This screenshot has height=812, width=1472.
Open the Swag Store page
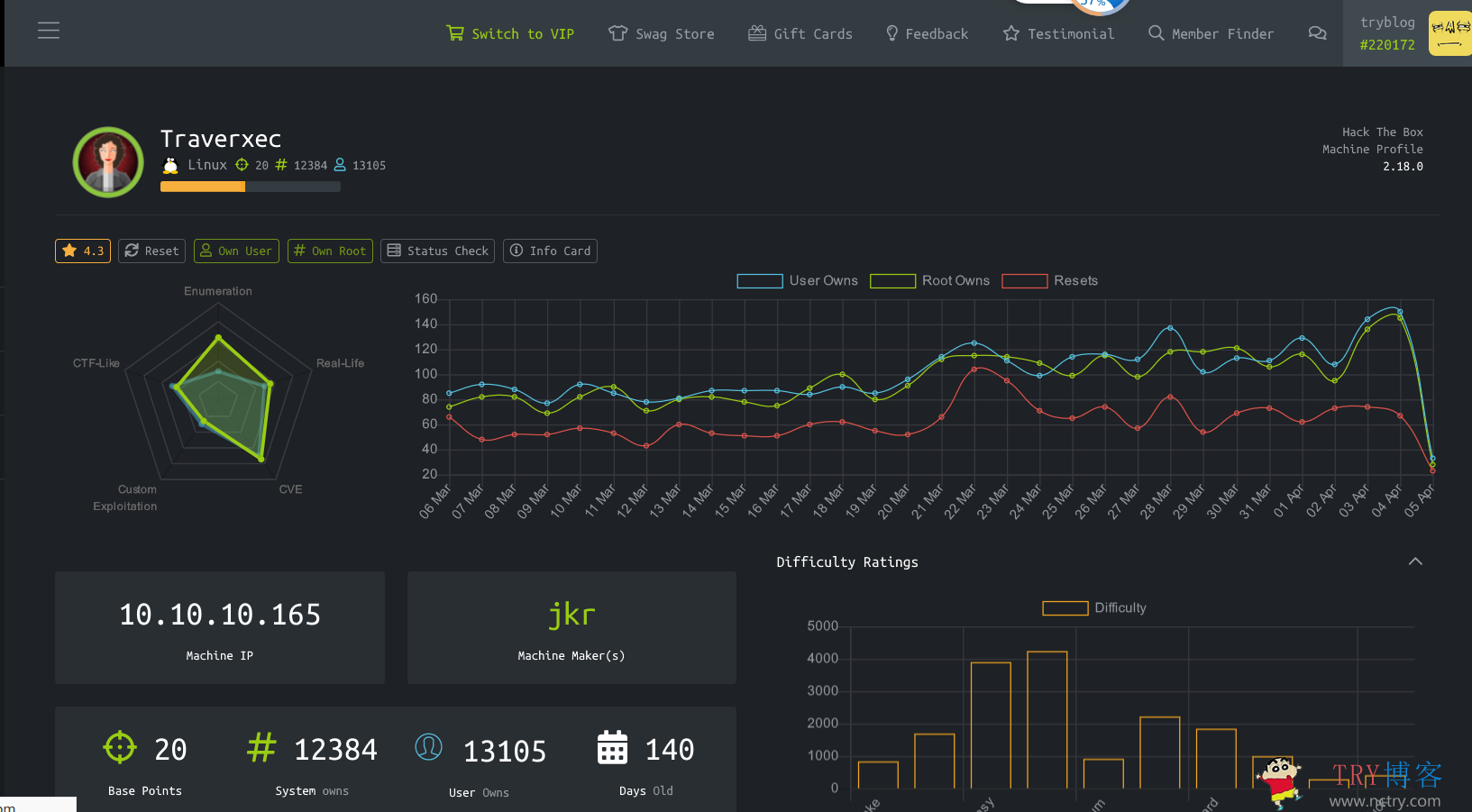click(x=662, y=33)
